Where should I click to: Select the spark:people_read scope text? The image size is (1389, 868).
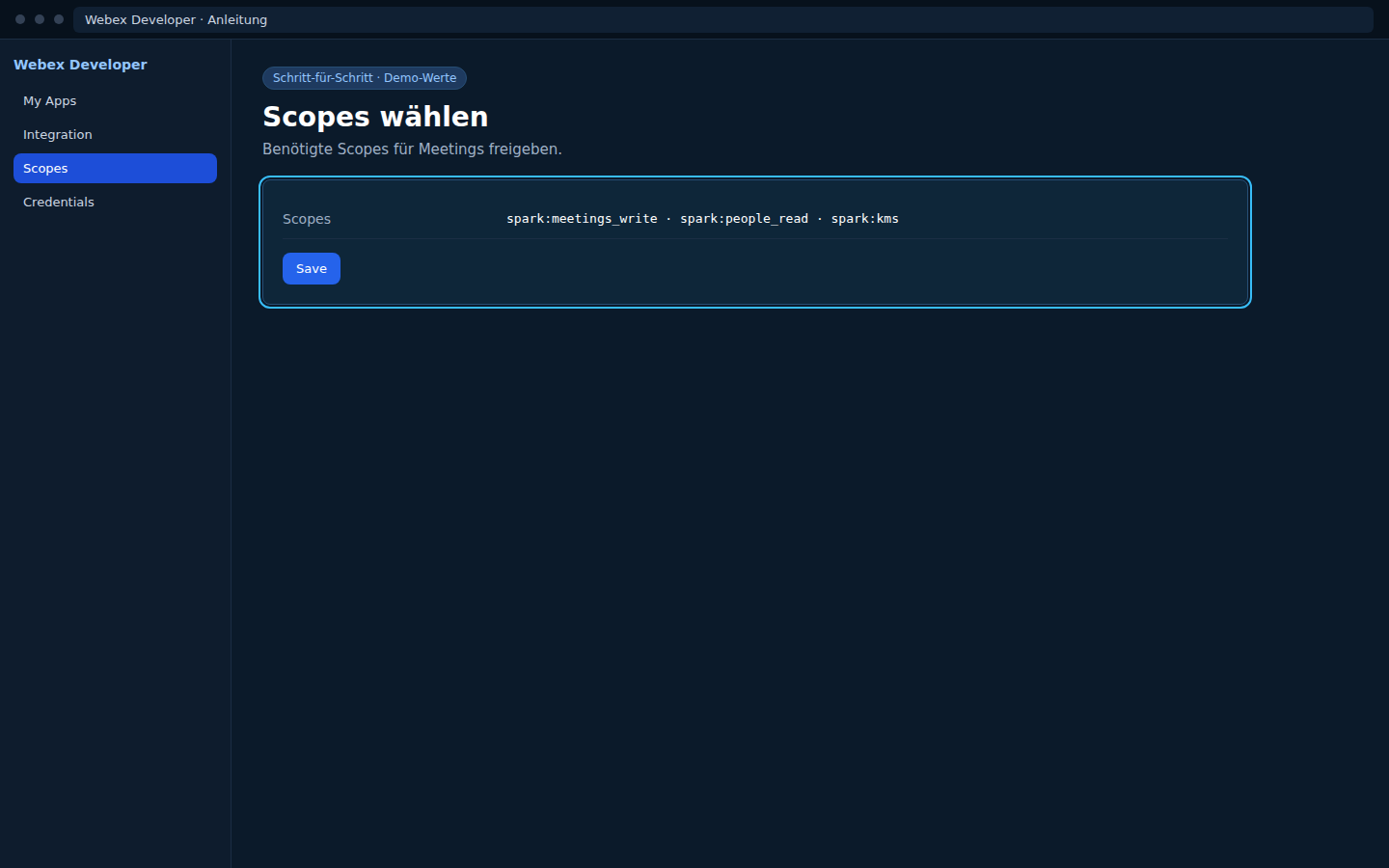(x=744, y=219)
